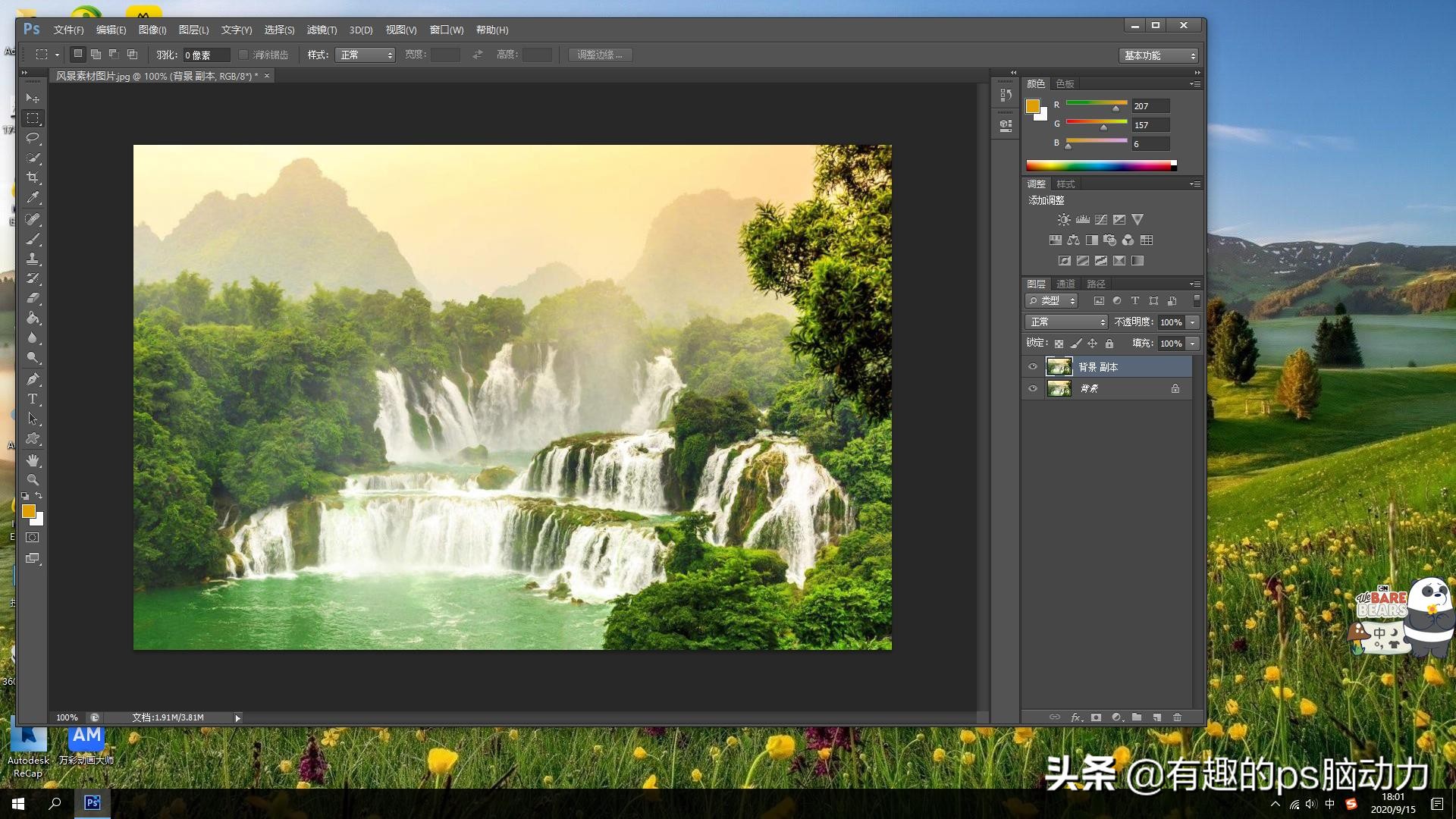Click the delete layer trash icon
This screenshot has height=819, width=1456.
point(1177,717)
